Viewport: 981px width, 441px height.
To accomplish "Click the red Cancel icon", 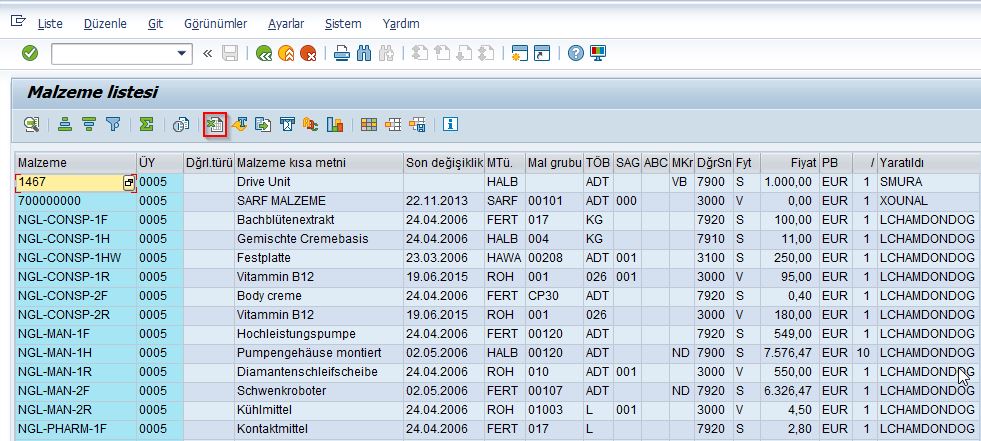I will (308, 53).
